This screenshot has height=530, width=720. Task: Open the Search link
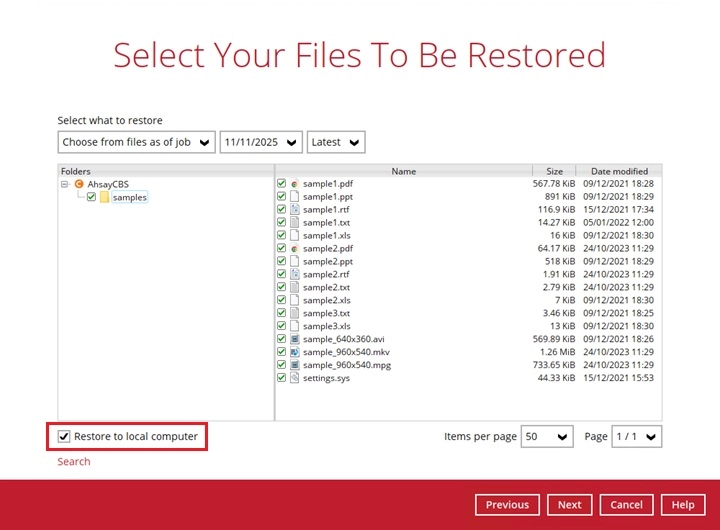[x=74, y=462]
